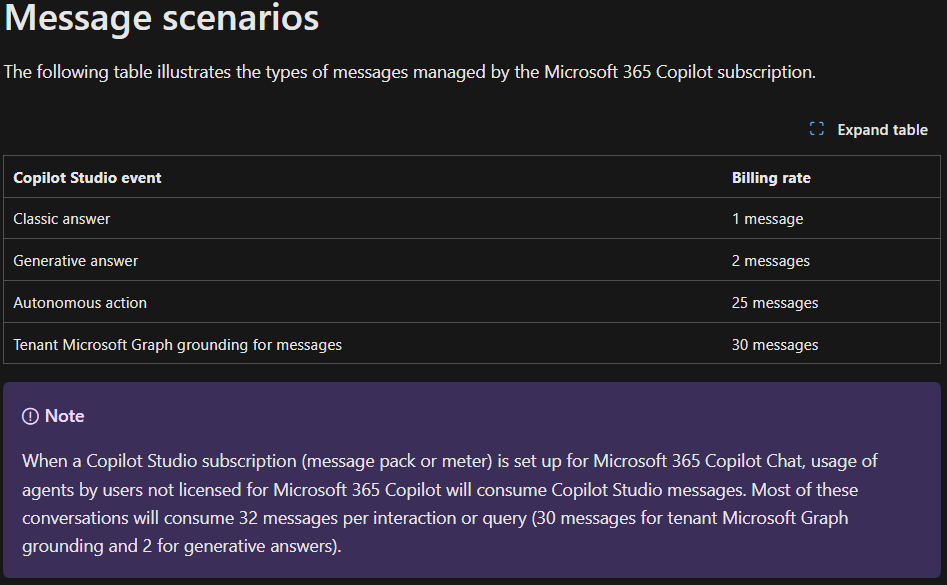947x585 pixels.
Task: Click the Note info circle icon
Action: tap(30, 416)
